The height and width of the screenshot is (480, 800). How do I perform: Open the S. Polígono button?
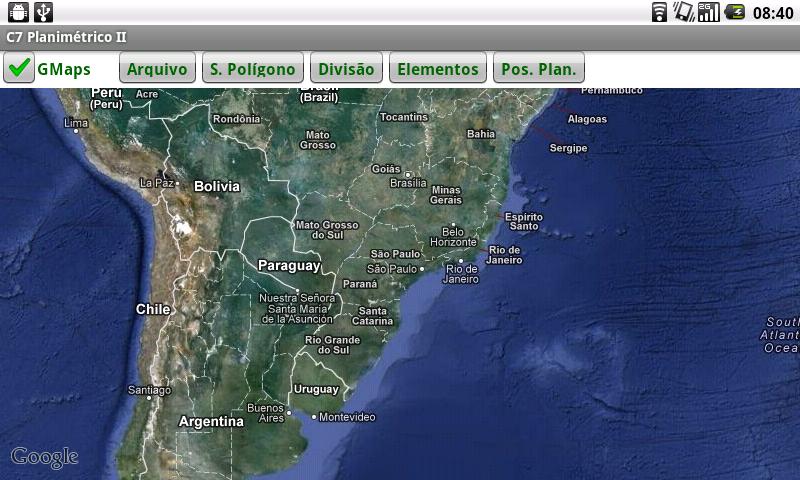[x=253, y=68]
